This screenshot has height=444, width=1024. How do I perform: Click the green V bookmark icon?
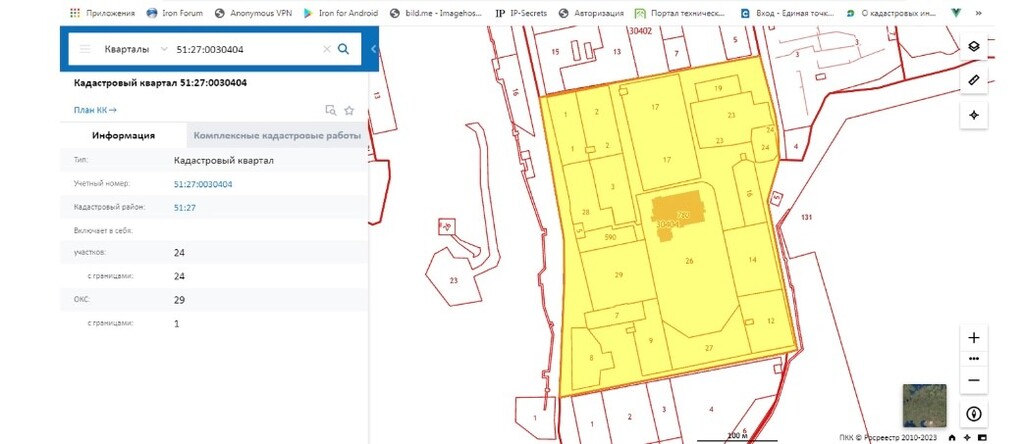(956, 12)
